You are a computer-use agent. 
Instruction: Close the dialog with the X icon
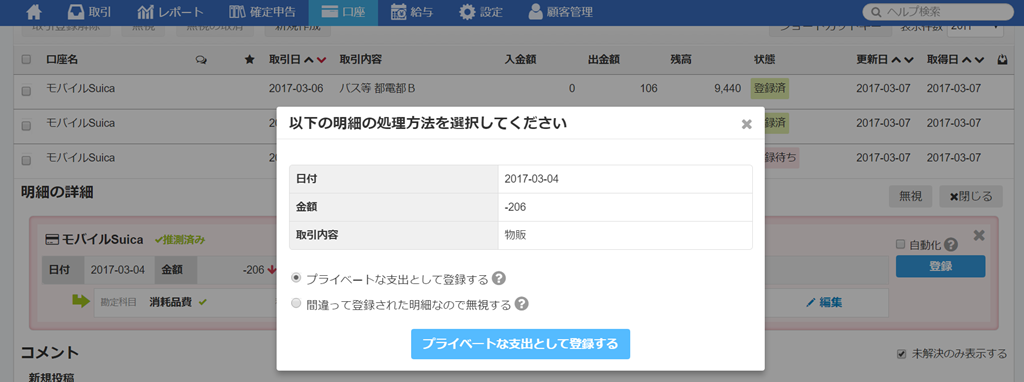(746, 124)
